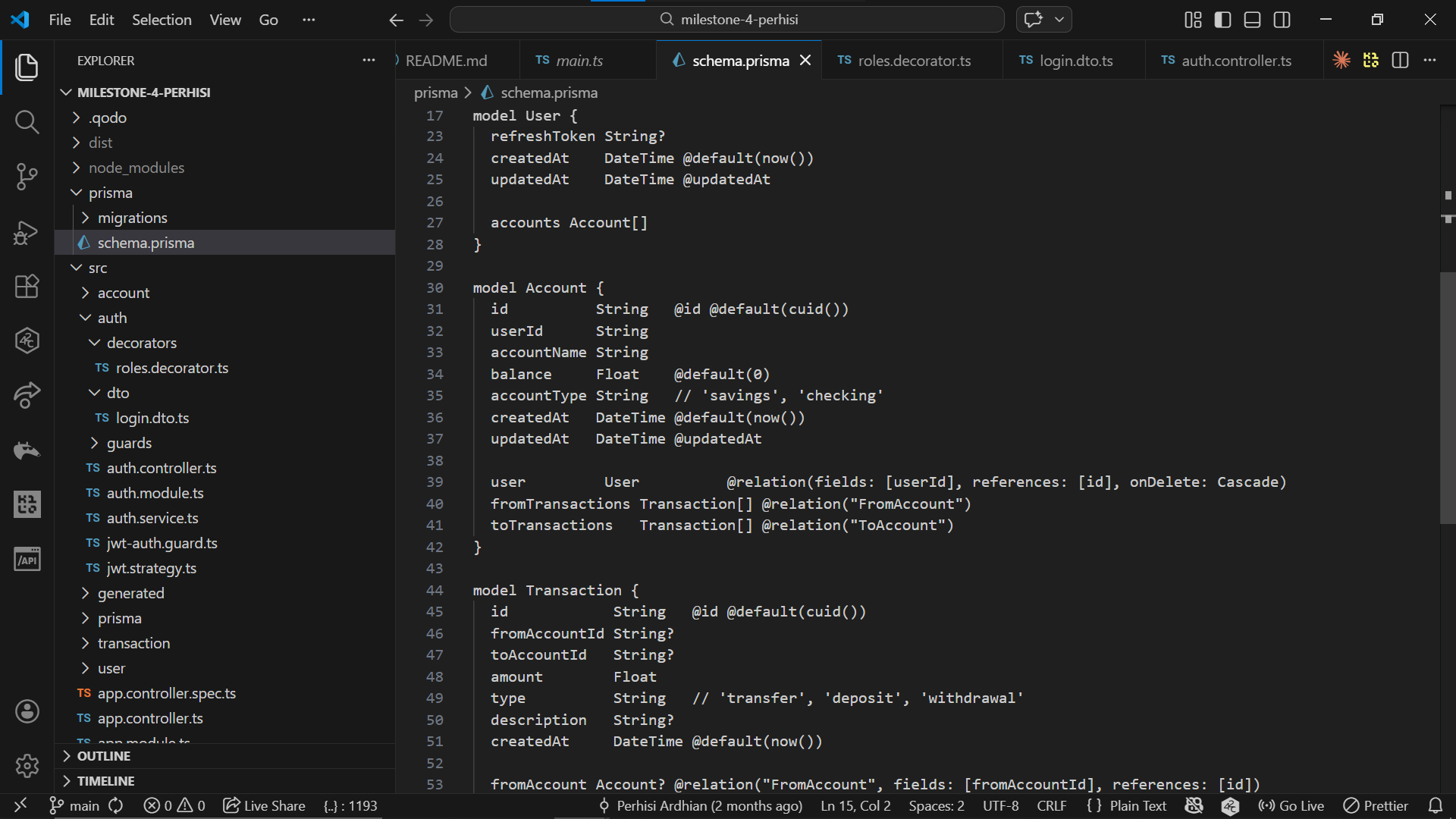Collapse the decorators folder
1456x819 pixels.
click(141, 343)
